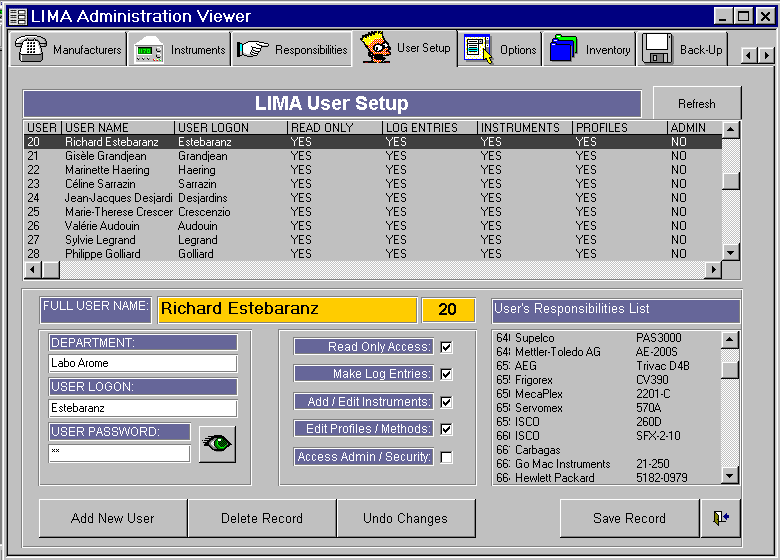Select user row Sylvie Legrand
The image size is (780, 560).
pos(373,240)
